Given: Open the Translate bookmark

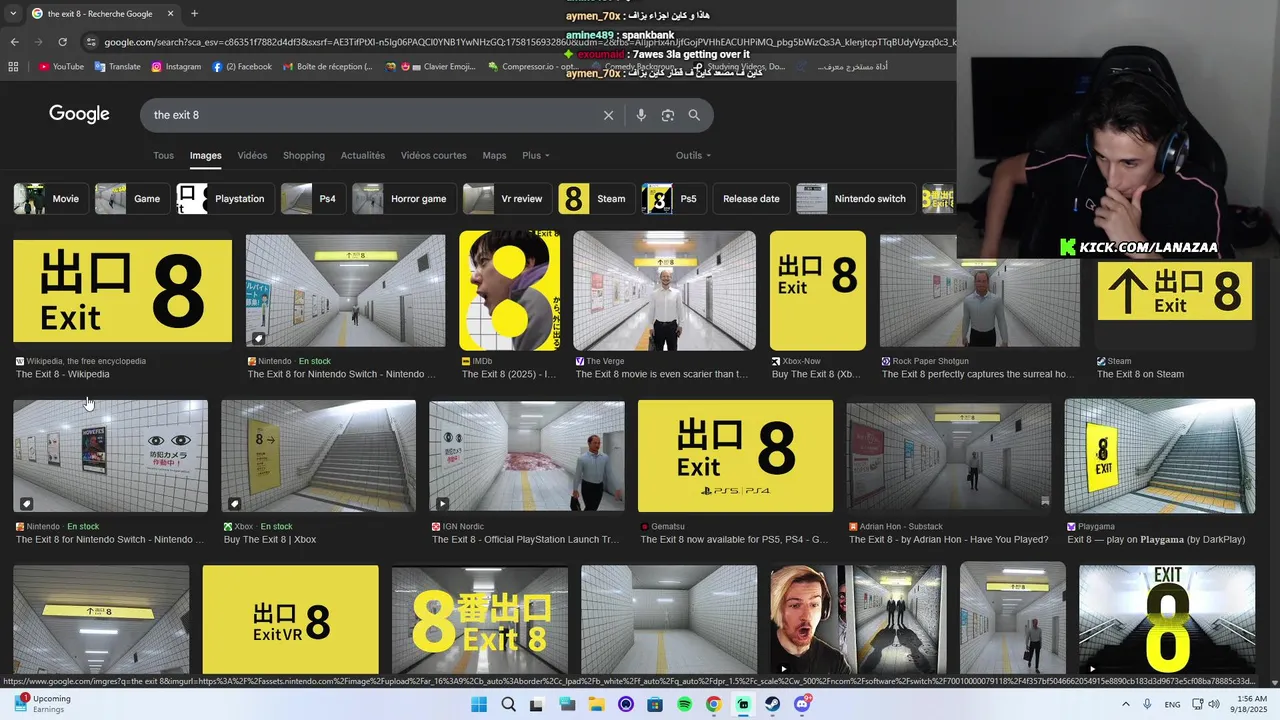Looking at the screenshot, I should [x=117, y=67].
